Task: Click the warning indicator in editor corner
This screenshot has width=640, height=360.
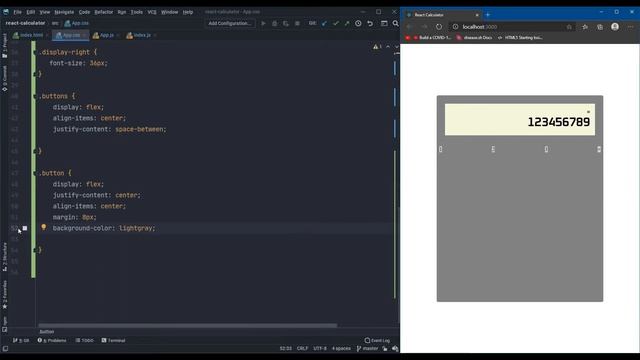Action: (x=377, y=47)
